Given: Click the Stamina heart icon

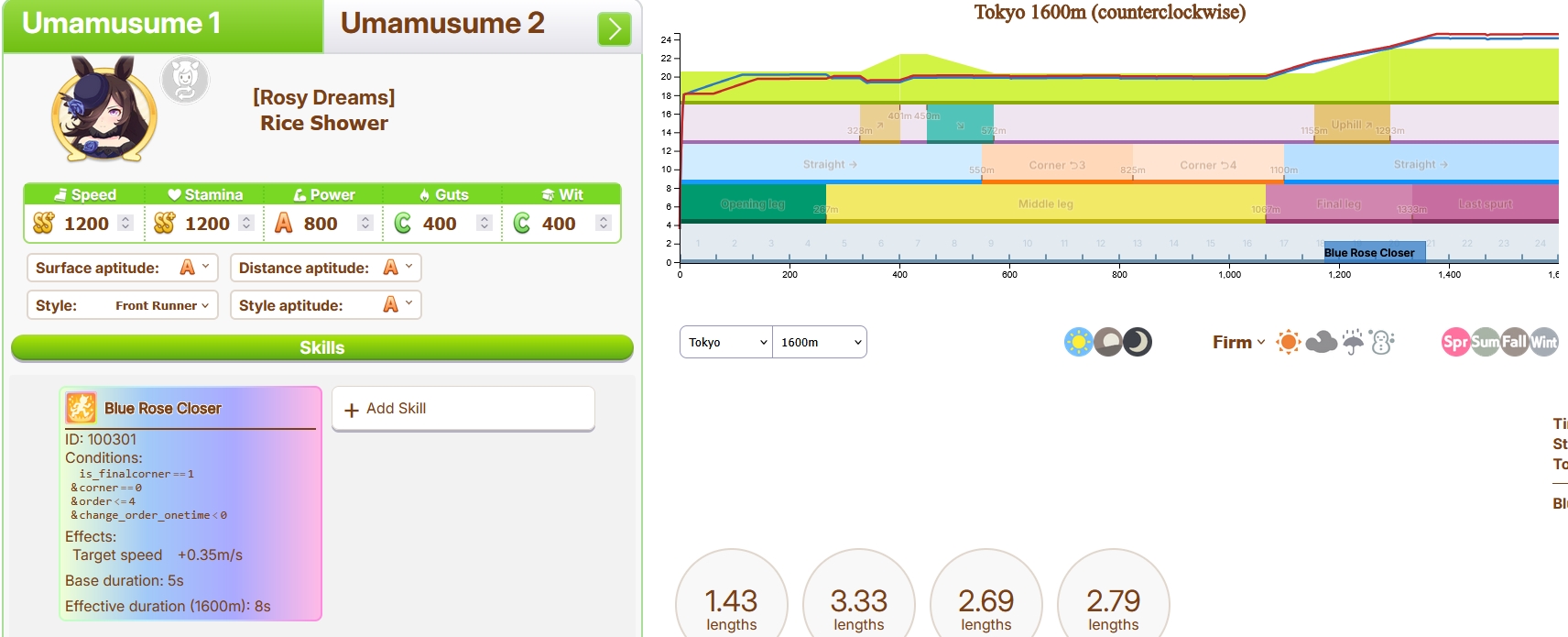Looking at the screenshot, I should click(x=174, y=194).
